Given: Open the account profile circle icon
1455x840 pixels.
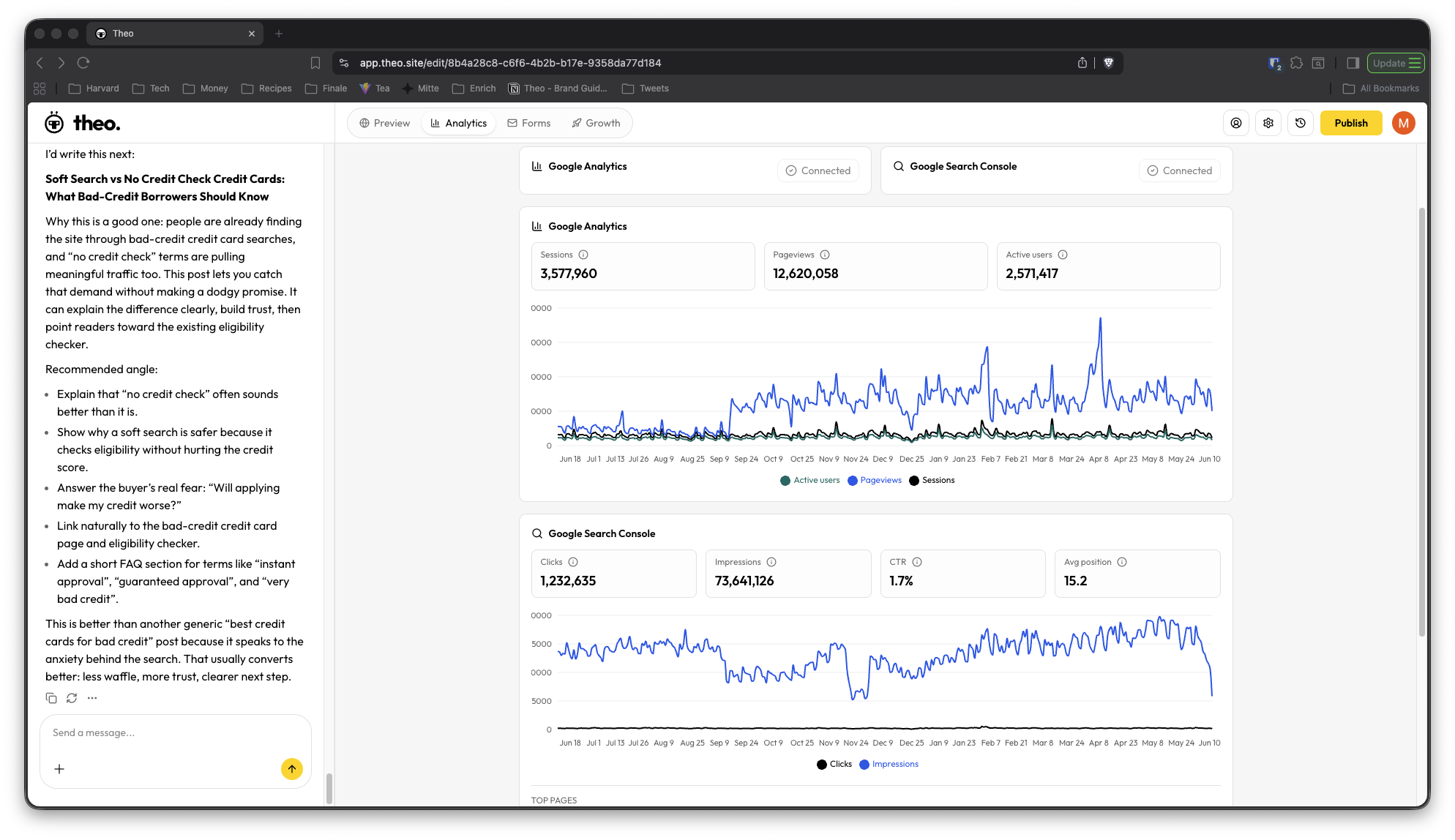Looking at the screenshot, I should [1236, 123].
